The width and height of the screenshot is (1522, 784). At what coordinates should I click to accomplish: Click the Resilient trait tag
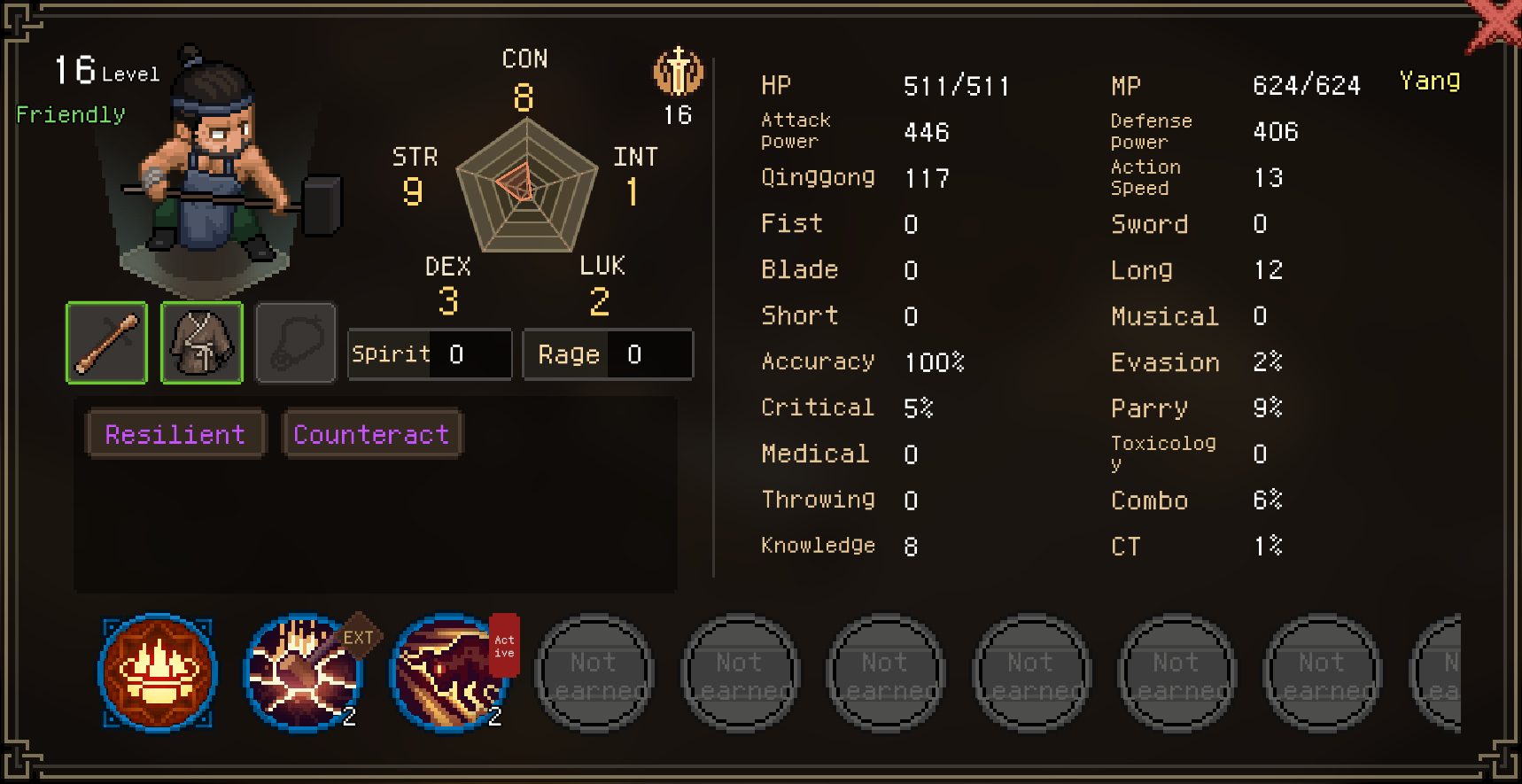pyautogui.click(x=175, y=434)
